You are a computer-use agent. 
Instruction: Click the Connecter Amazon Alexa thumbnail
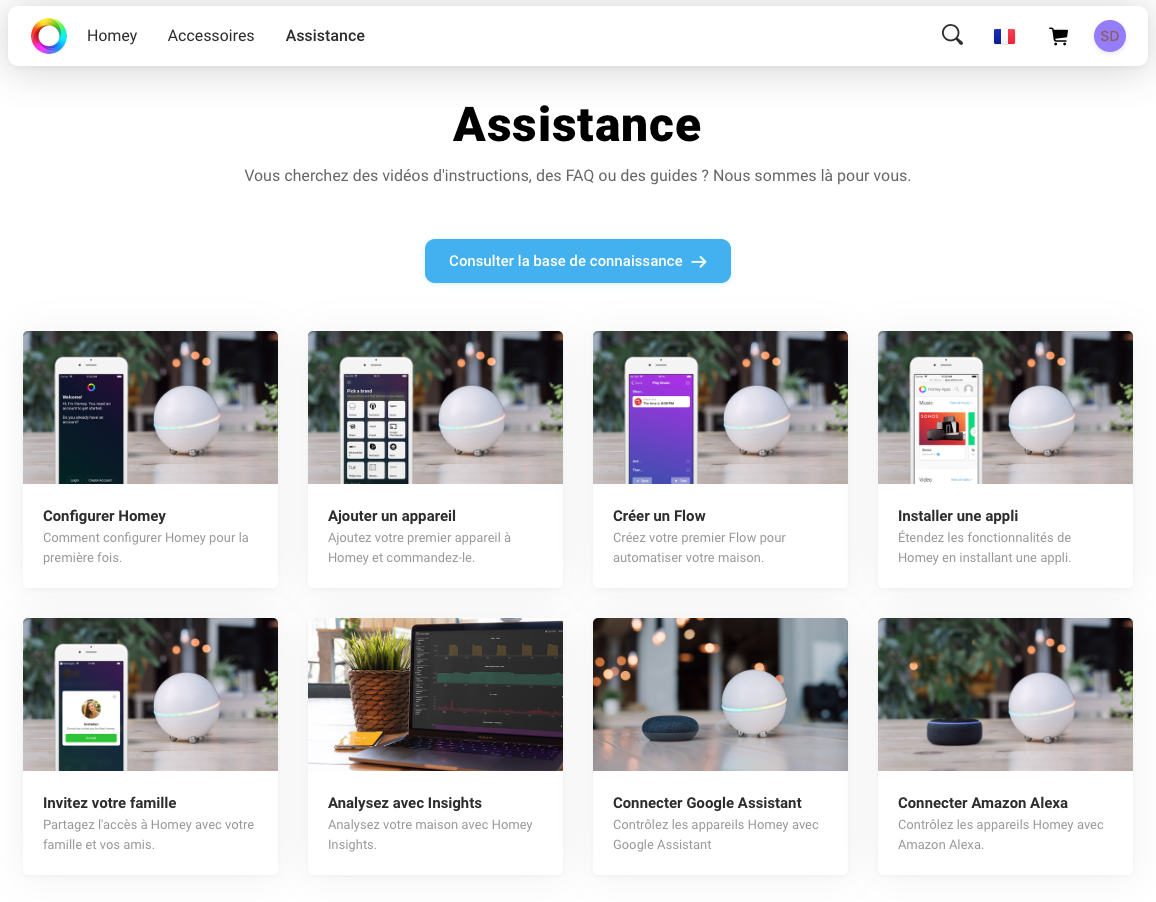coord(1005,694)
